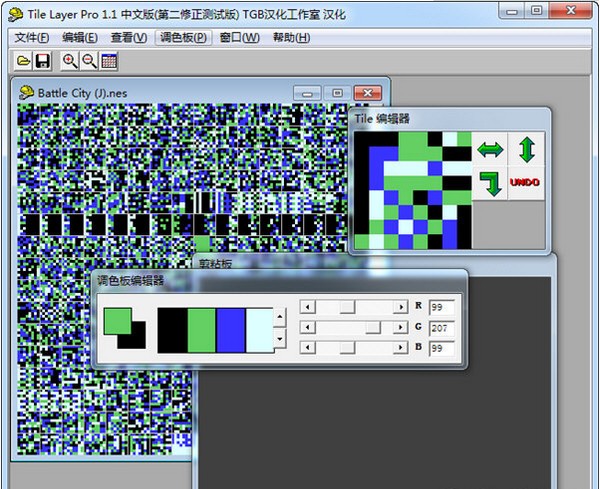The image size is (600, 489).
Task: Zoom in with the magnifier plus icon
Action: [x=70, y=61]
